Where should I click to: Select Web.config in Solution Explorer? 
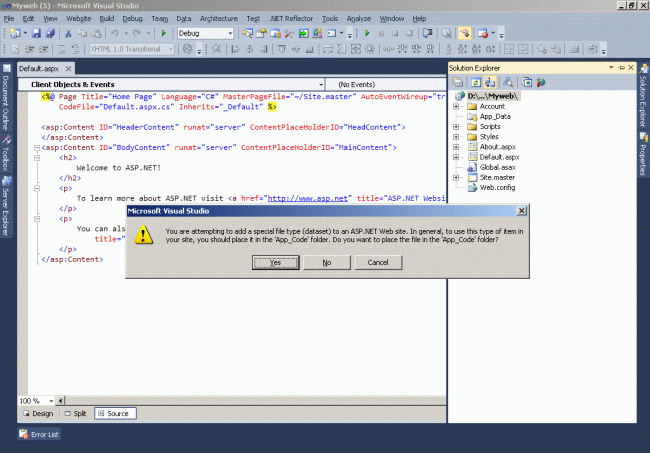(497, 188)
